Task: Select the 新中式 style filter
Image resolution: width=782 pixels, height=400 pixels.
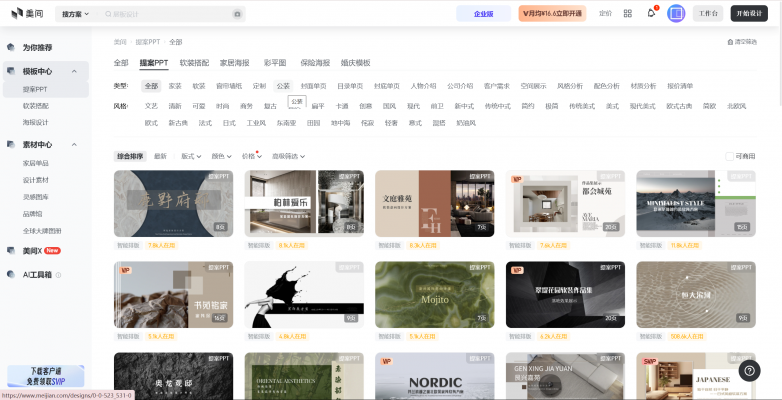Action: click(x=464, y=106)
